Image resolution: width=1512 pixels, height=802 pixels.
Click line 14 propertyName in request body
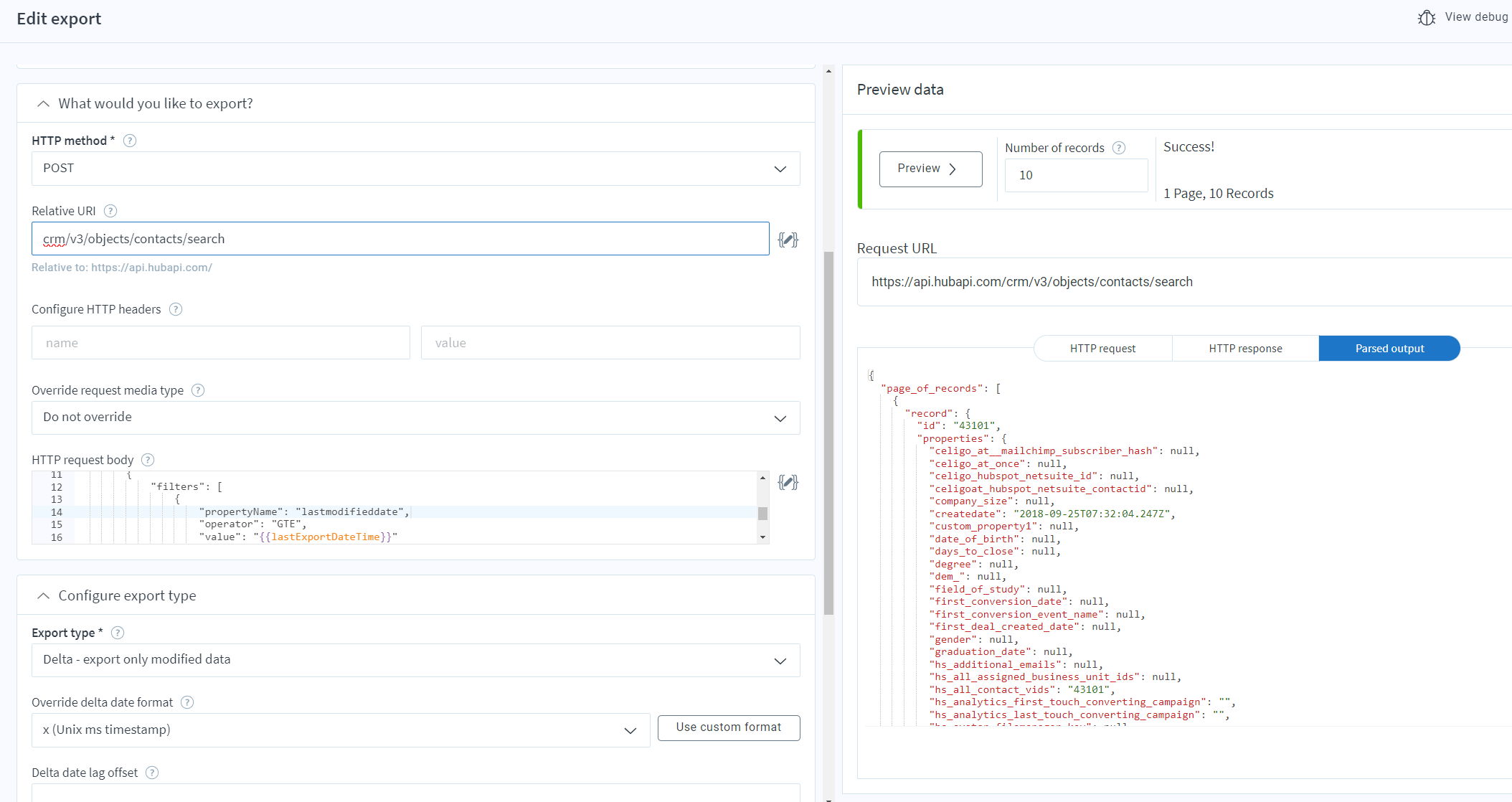click(x=305, y=512)
